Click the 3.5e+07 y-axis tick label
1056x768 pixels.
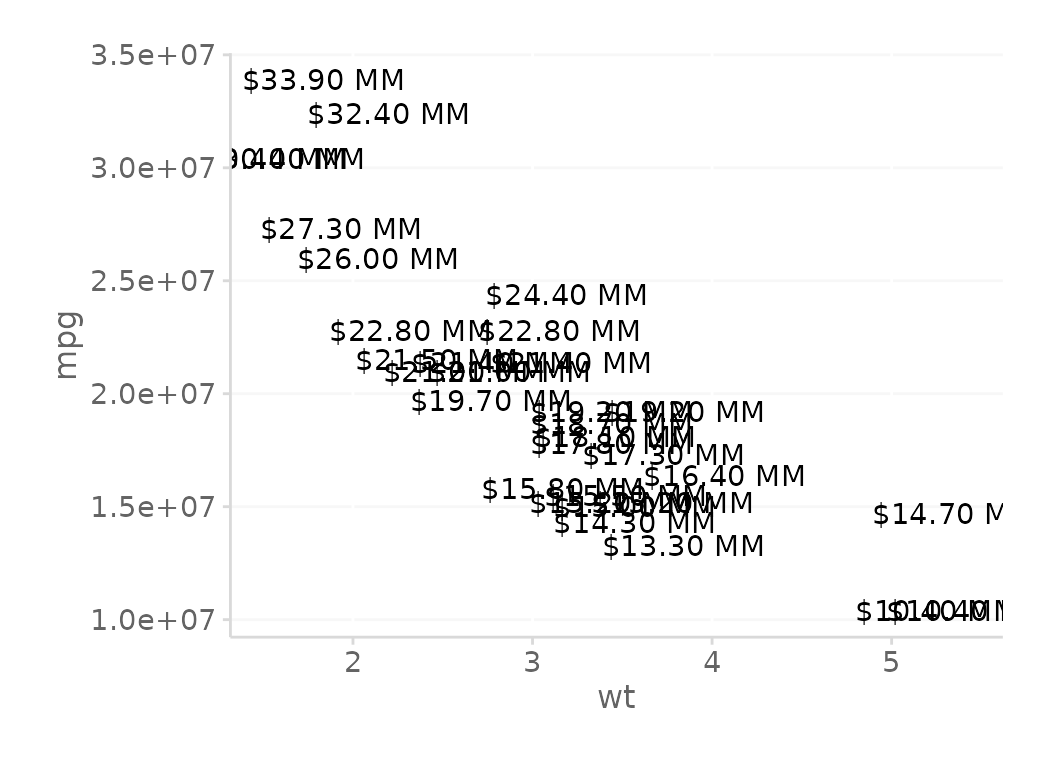[x=153, y=55]
